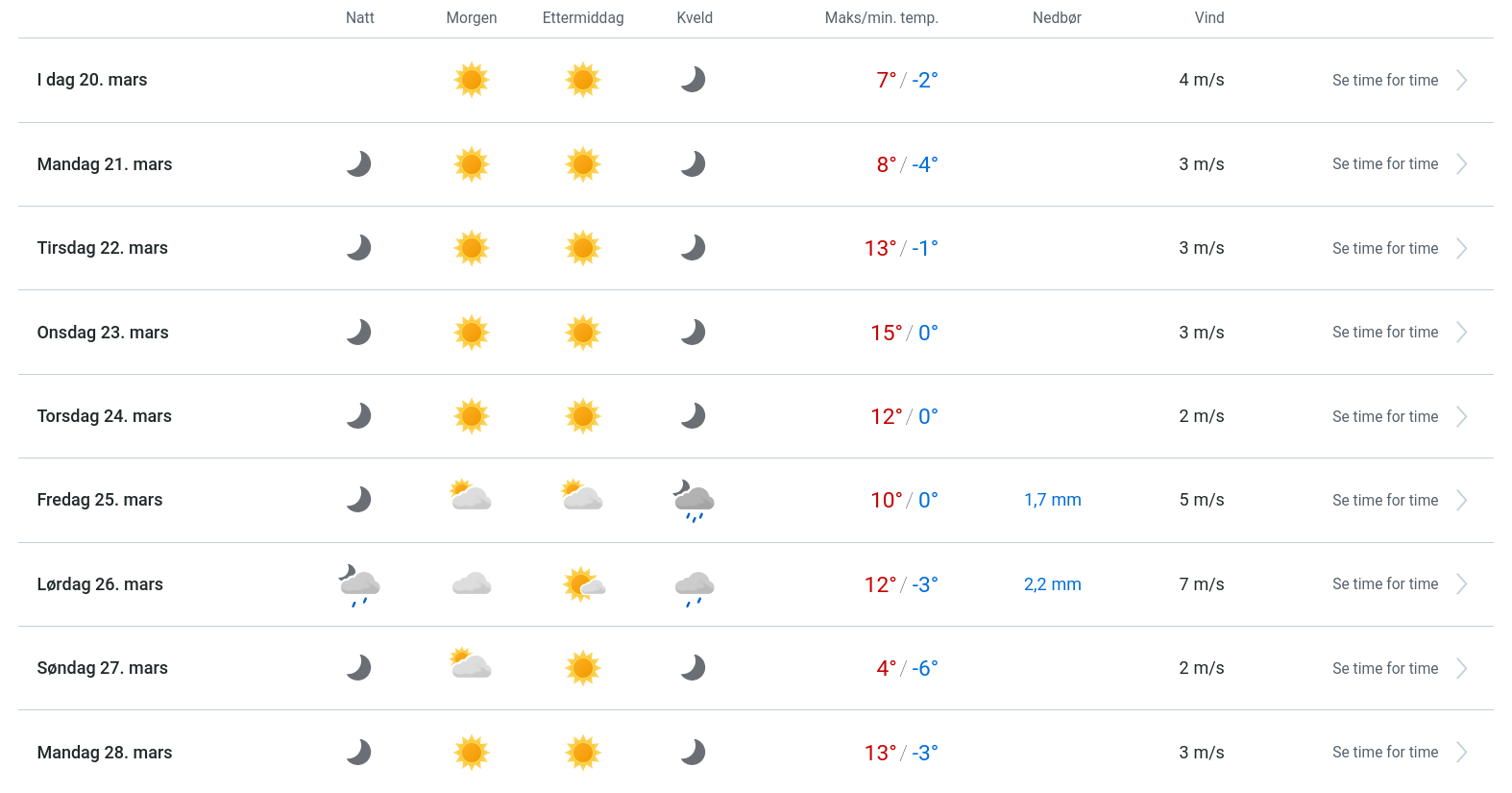Click Saturday 26 March night rain icon
Screen dimensions: 1512x793
pyautogui.click(x=359, y=584)
